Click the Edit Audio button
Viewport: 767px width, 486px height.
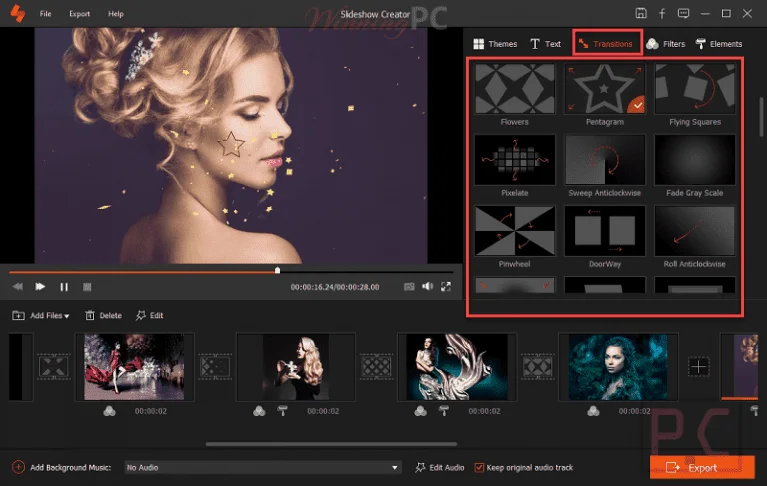(x=439, y=467)
